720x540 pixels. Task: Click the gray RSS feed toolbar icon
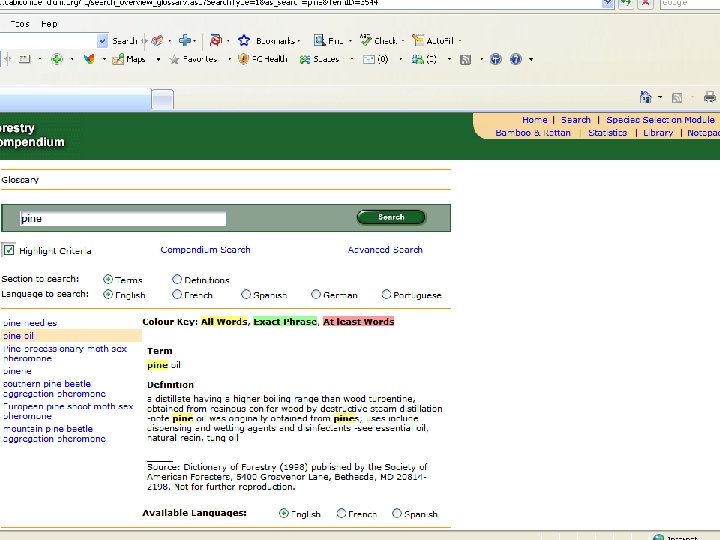(465, 59)
